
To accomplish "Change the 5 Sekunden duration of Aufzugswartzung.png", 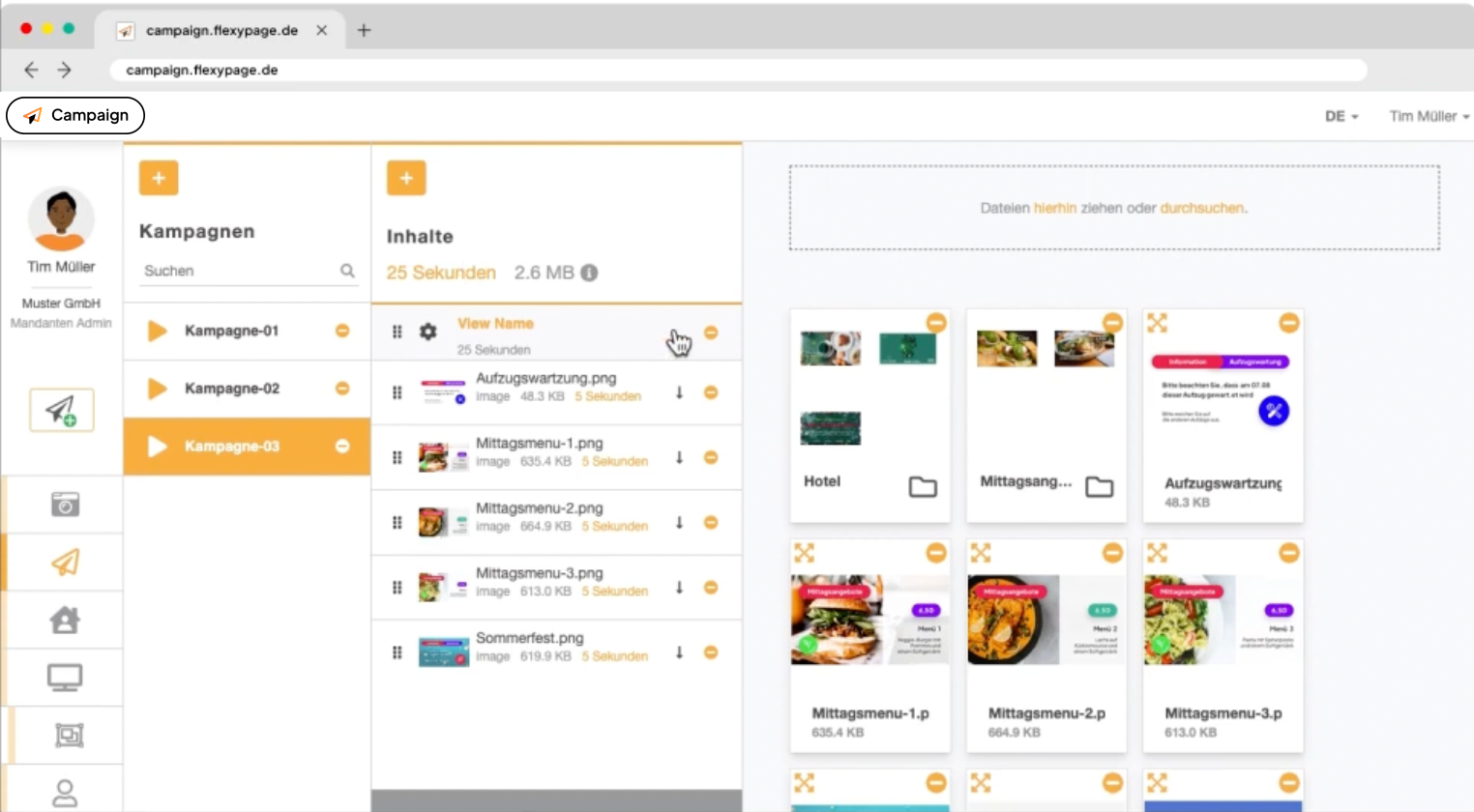I will coord(607,396).
